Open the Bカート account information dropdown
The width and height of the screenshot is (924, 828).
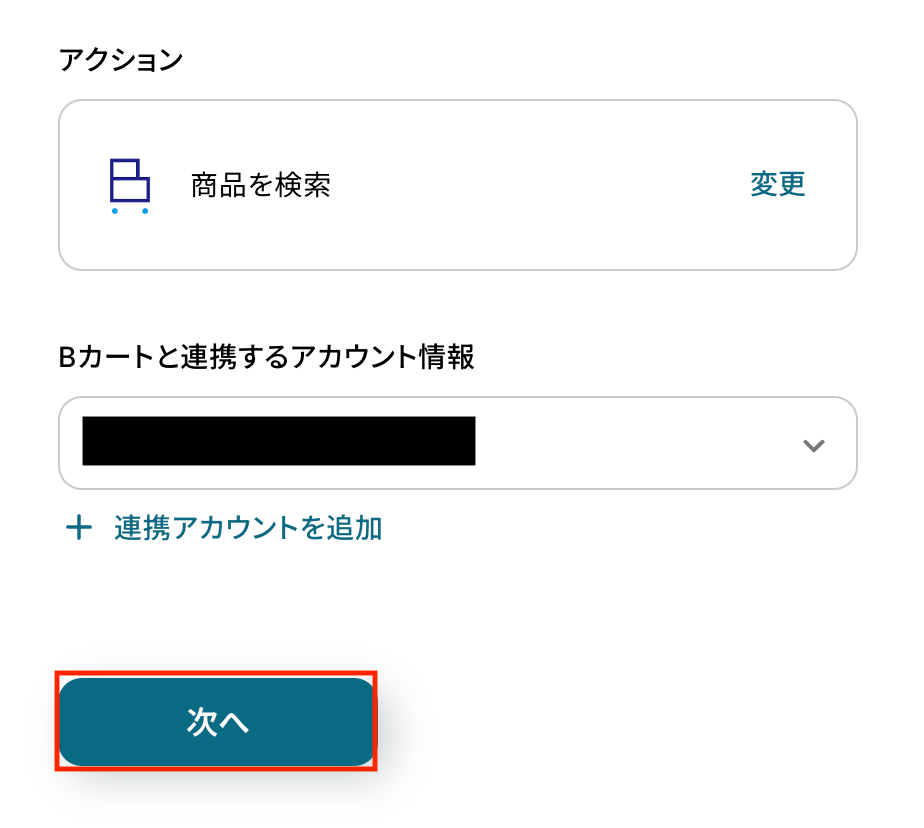[457, 443]
